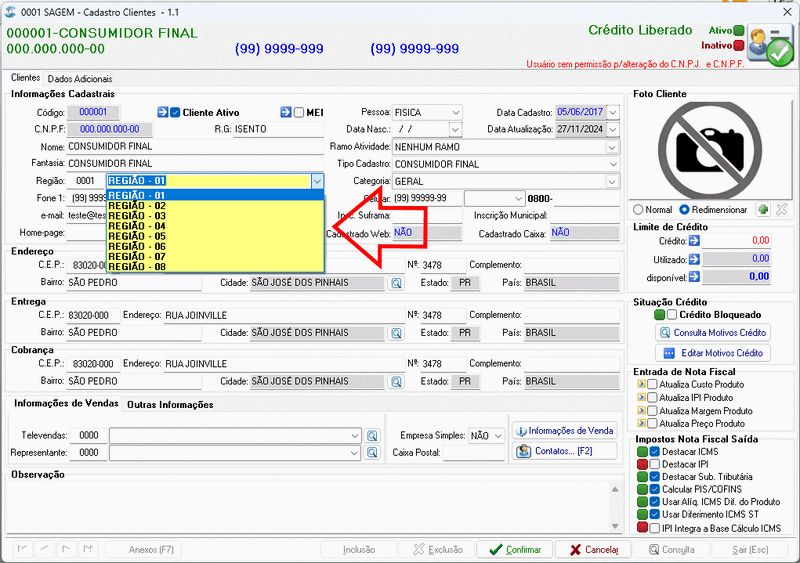The width and height of the screenshot is (800, 563).
Task: Click the blue arrow next to Cliente Ativo
Action: [x=162, y=112]
